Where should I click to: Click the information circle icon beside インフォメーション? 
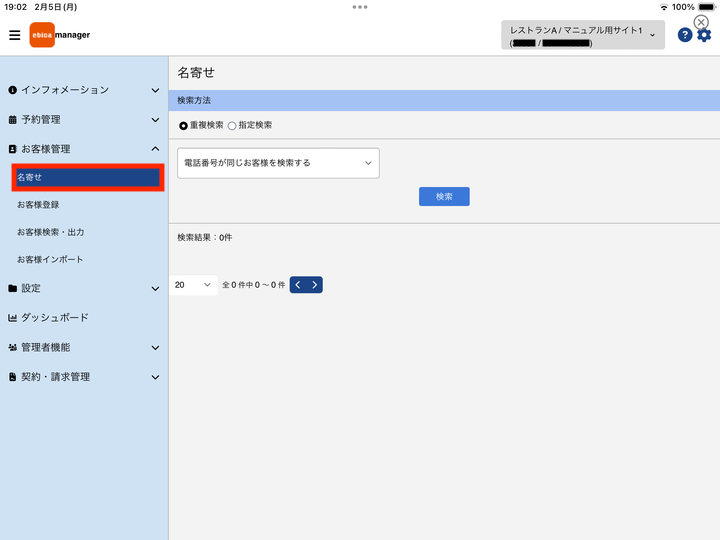coord(12,90)
